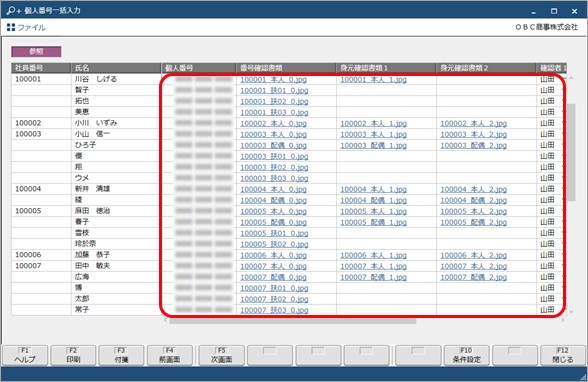Select name cell 川谷 しげる
588x382 pixels.
tap(116, 79)
